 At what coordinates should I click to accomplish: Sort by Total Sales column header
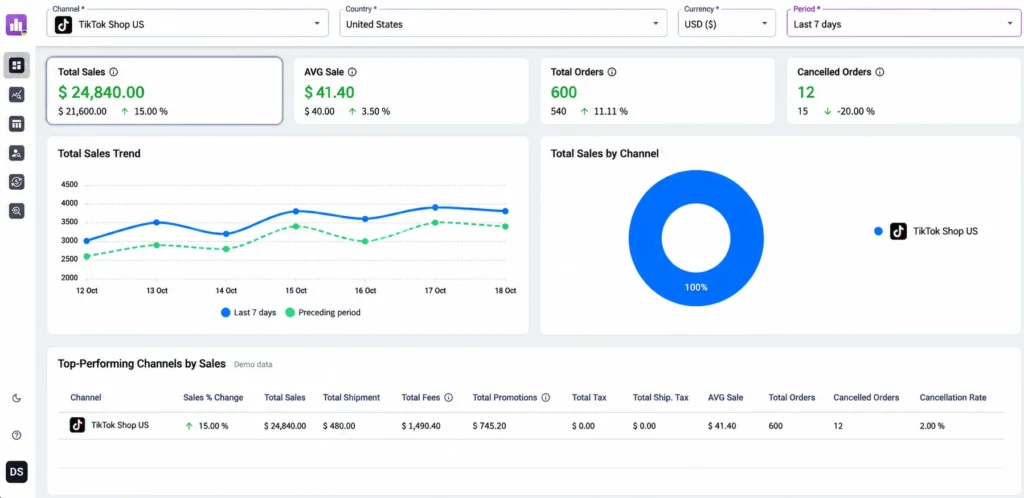click(x=285, y=397)
